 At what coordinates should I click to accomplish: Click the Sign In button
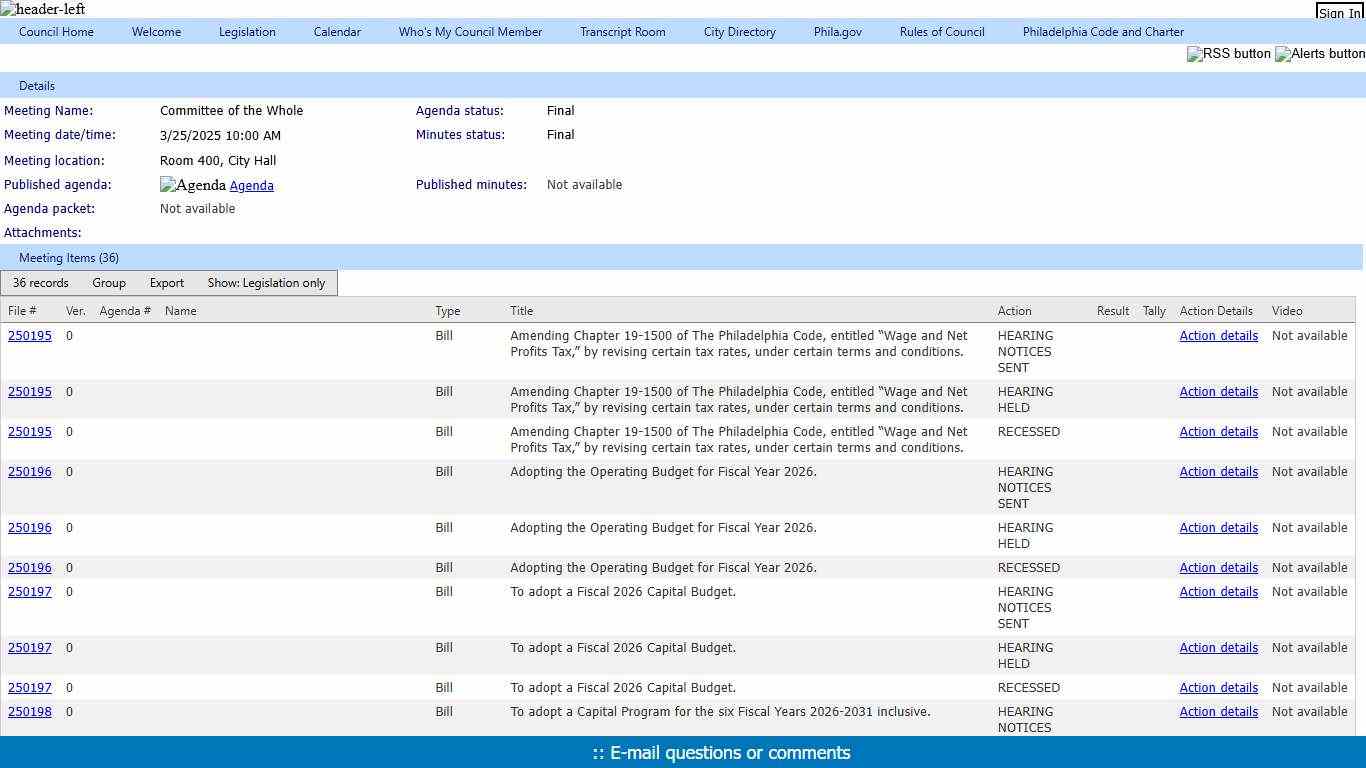tap(1339, 13)
